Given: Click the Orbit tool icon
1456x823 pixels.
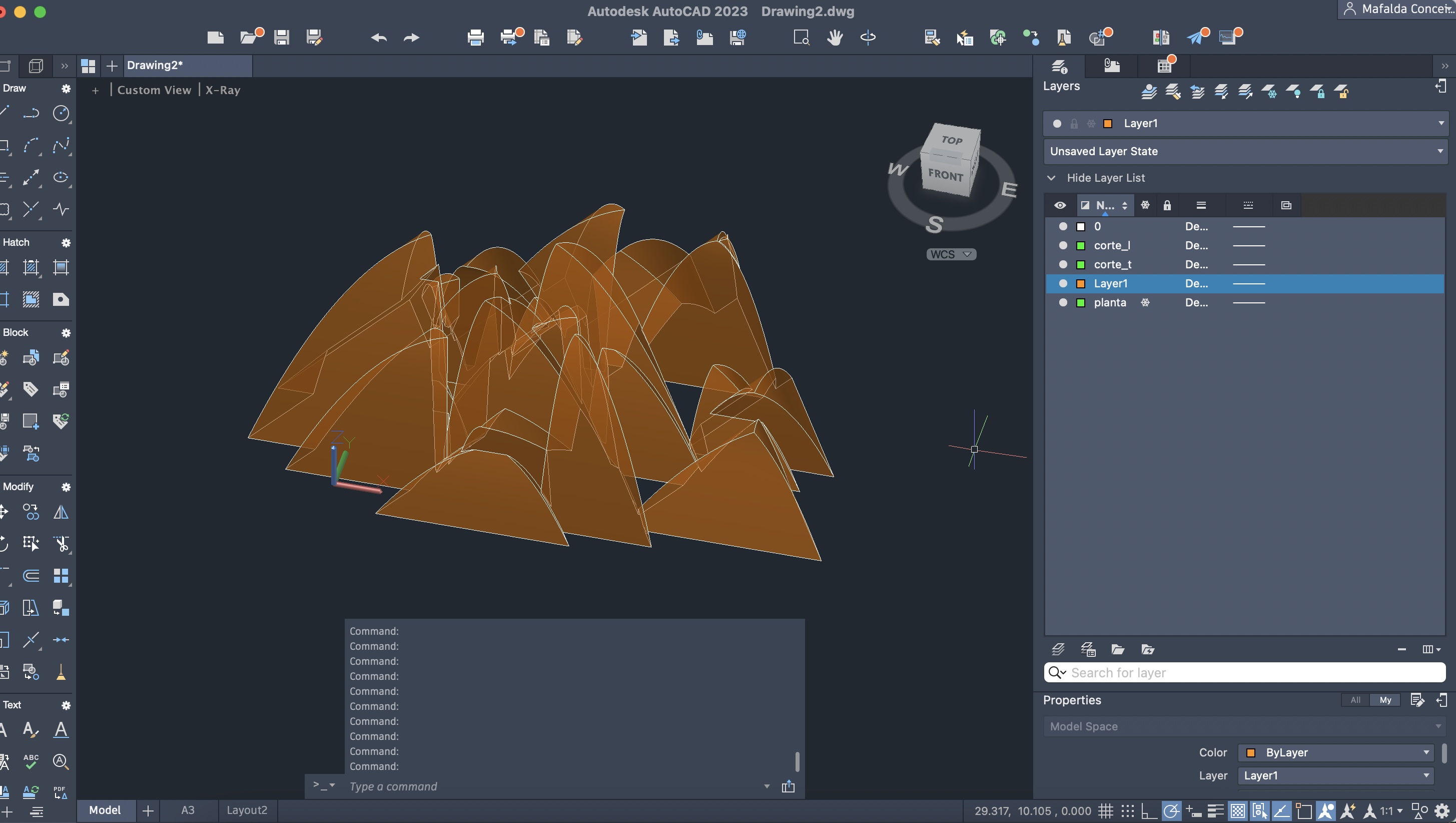Looking at the screenshot, I should [x=868, y=38].
